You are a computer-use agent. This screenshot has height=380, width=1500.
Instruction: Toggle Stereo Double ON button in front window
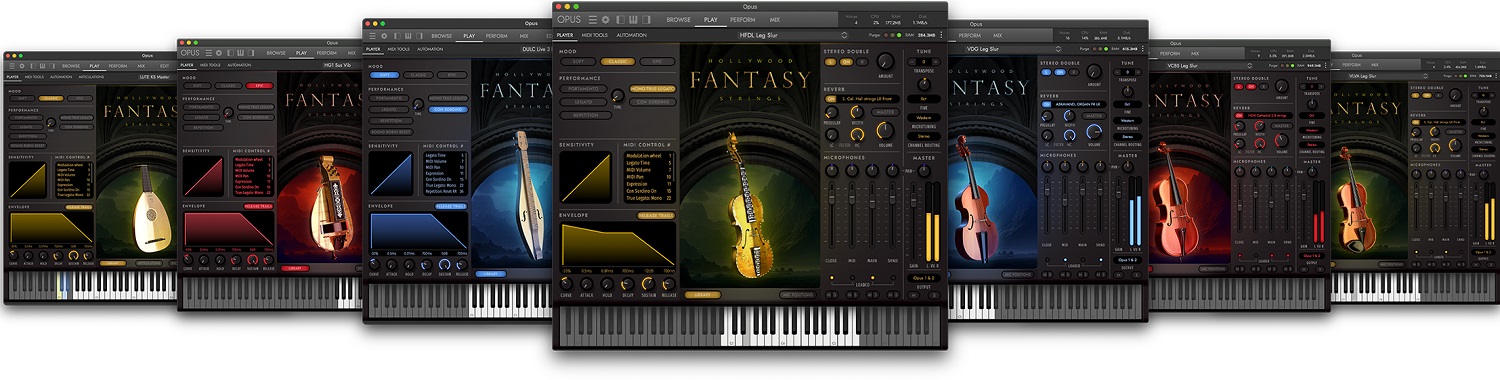pos(846,62)
